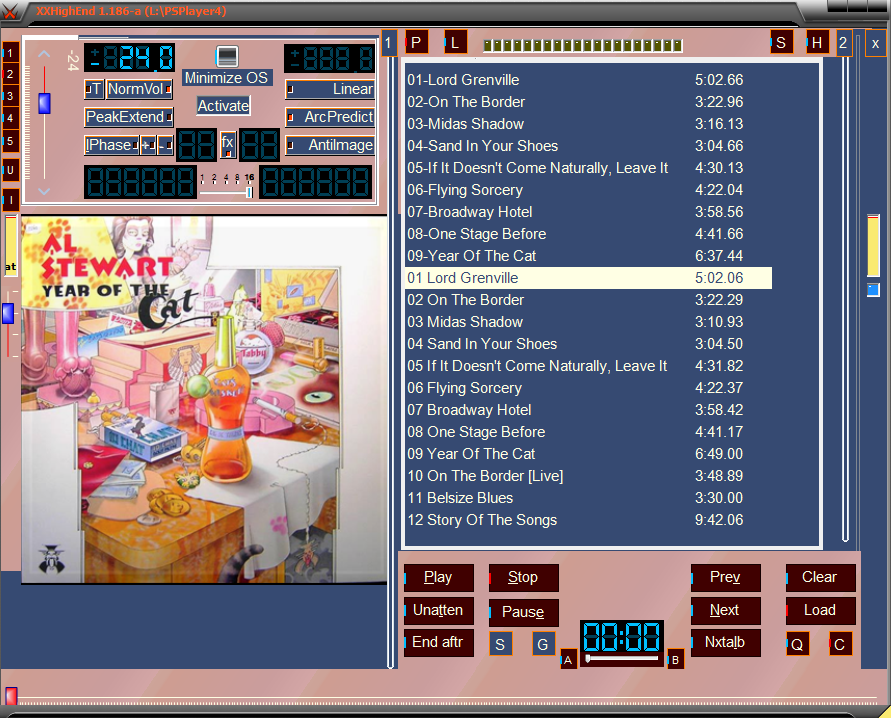Go to previous track with Prev
Image resolution: width=891 pixels, height=718 pixels.
pyautogui.click(x=726, y=578)
